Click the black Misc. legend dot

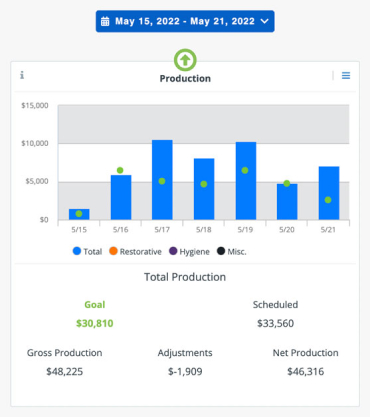221,251
